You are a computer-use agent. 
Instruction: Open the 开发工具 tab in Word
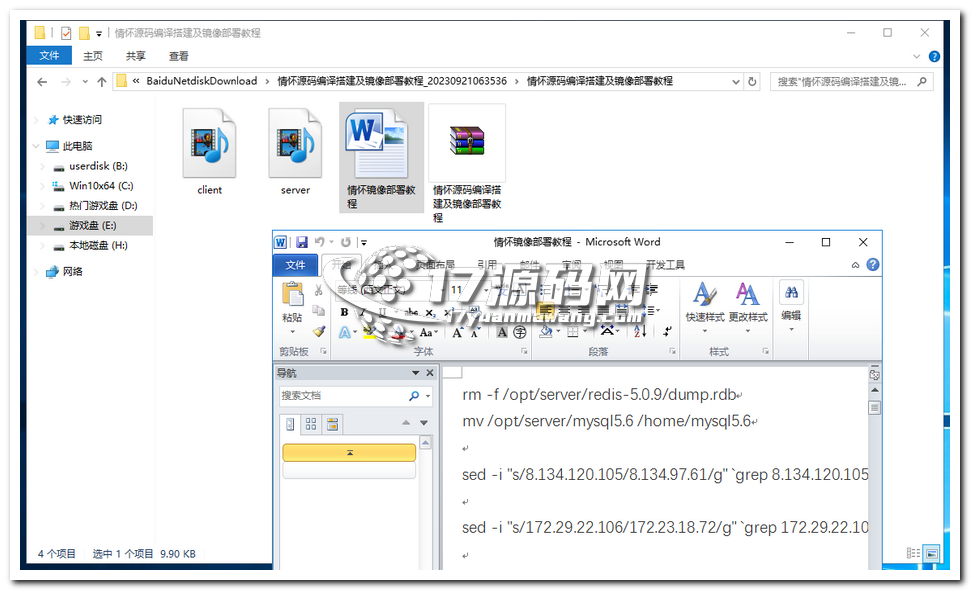(665, 265)
